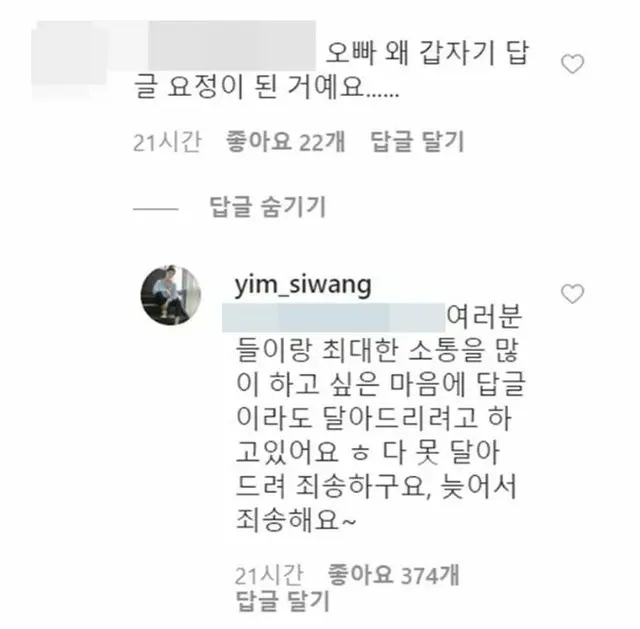Open the blurred mention in yim_siwang's reply

[333, 318]
